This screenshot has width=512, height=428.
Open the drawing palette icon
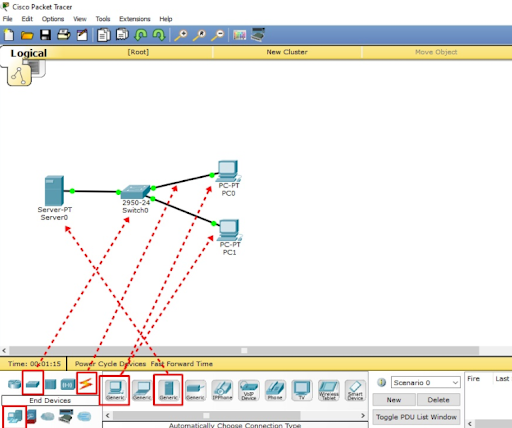tap(239, 35)
